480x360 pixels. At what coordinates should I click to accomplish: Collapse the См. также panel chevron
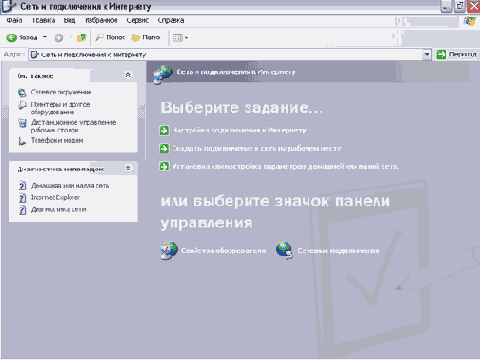point(128,75)
